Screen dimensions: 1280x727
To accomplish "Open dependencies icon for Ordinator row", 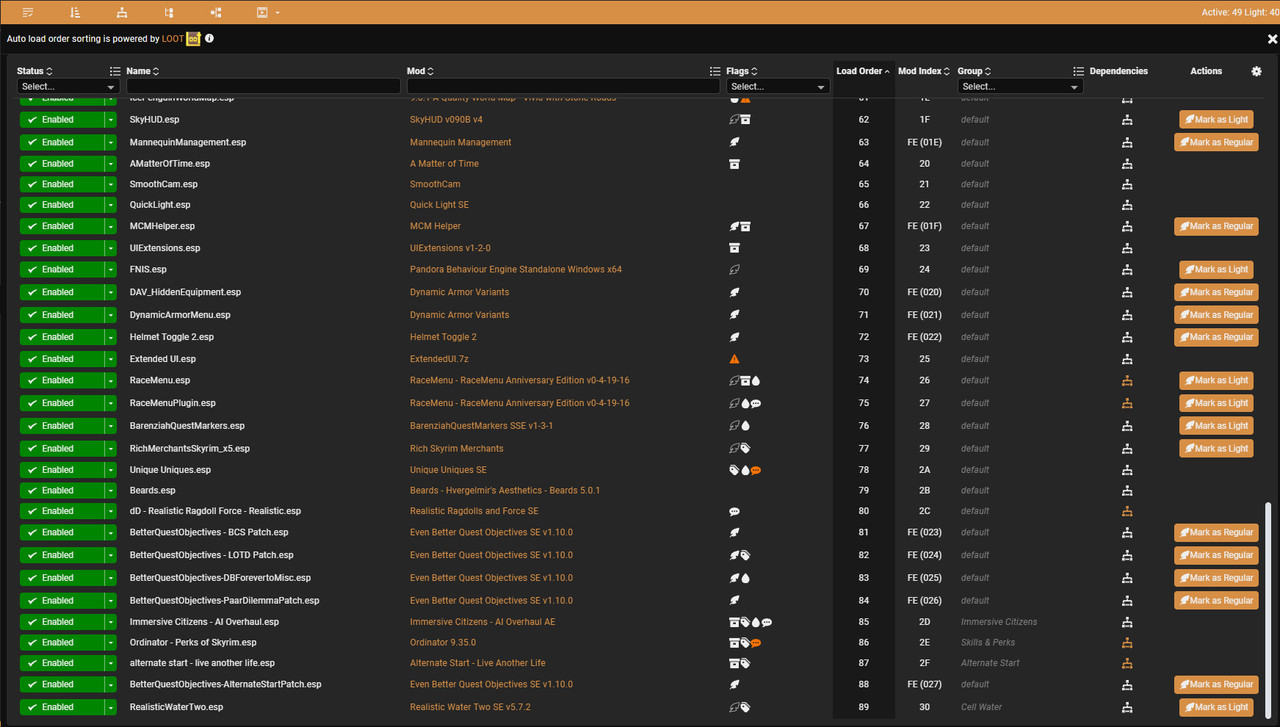I will [1127, 642].
